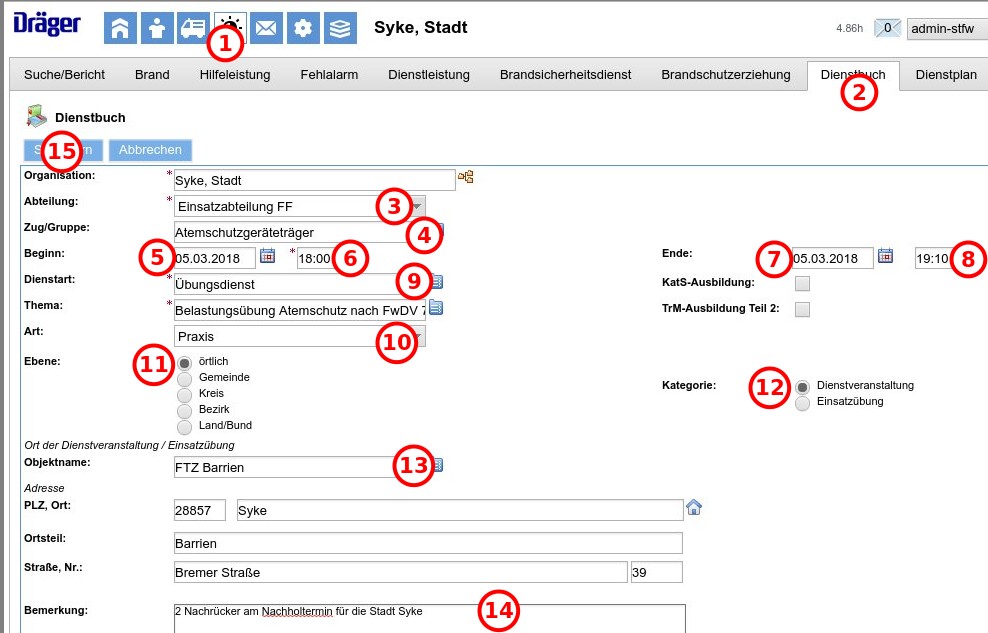Open the Thema selection list icon
Viewport: 988px width, 633px height.
pyautogui.click(x=436, y=308)
